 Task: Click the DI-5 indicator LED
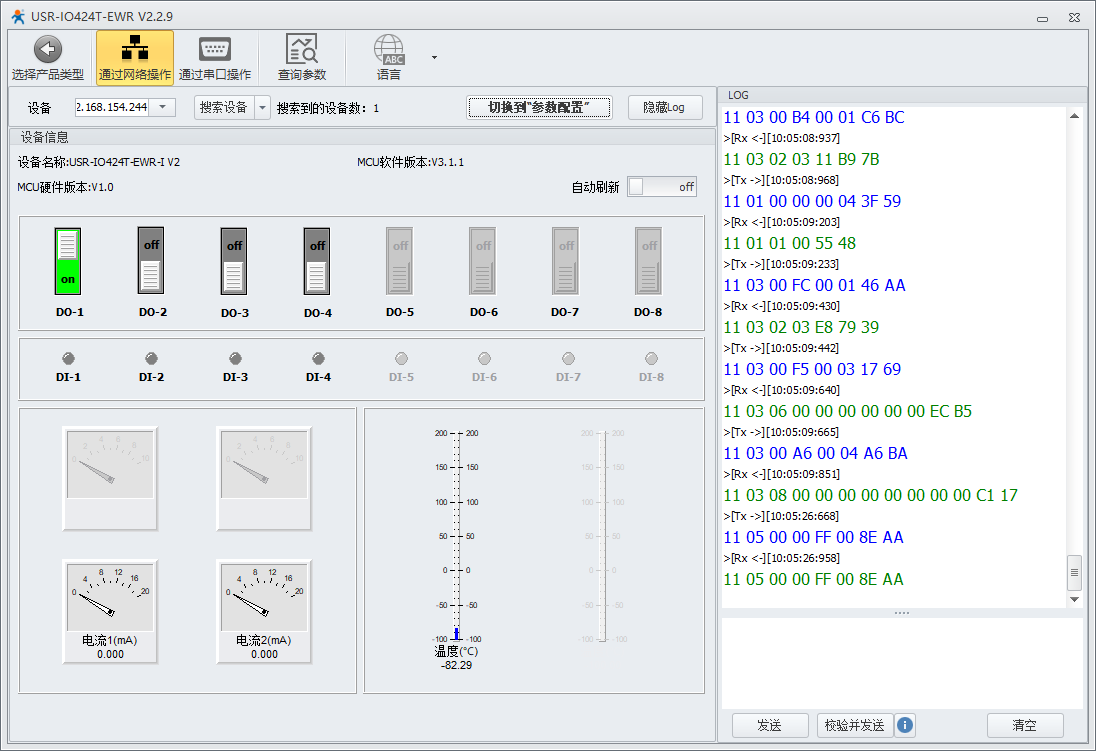coord(401,359)
